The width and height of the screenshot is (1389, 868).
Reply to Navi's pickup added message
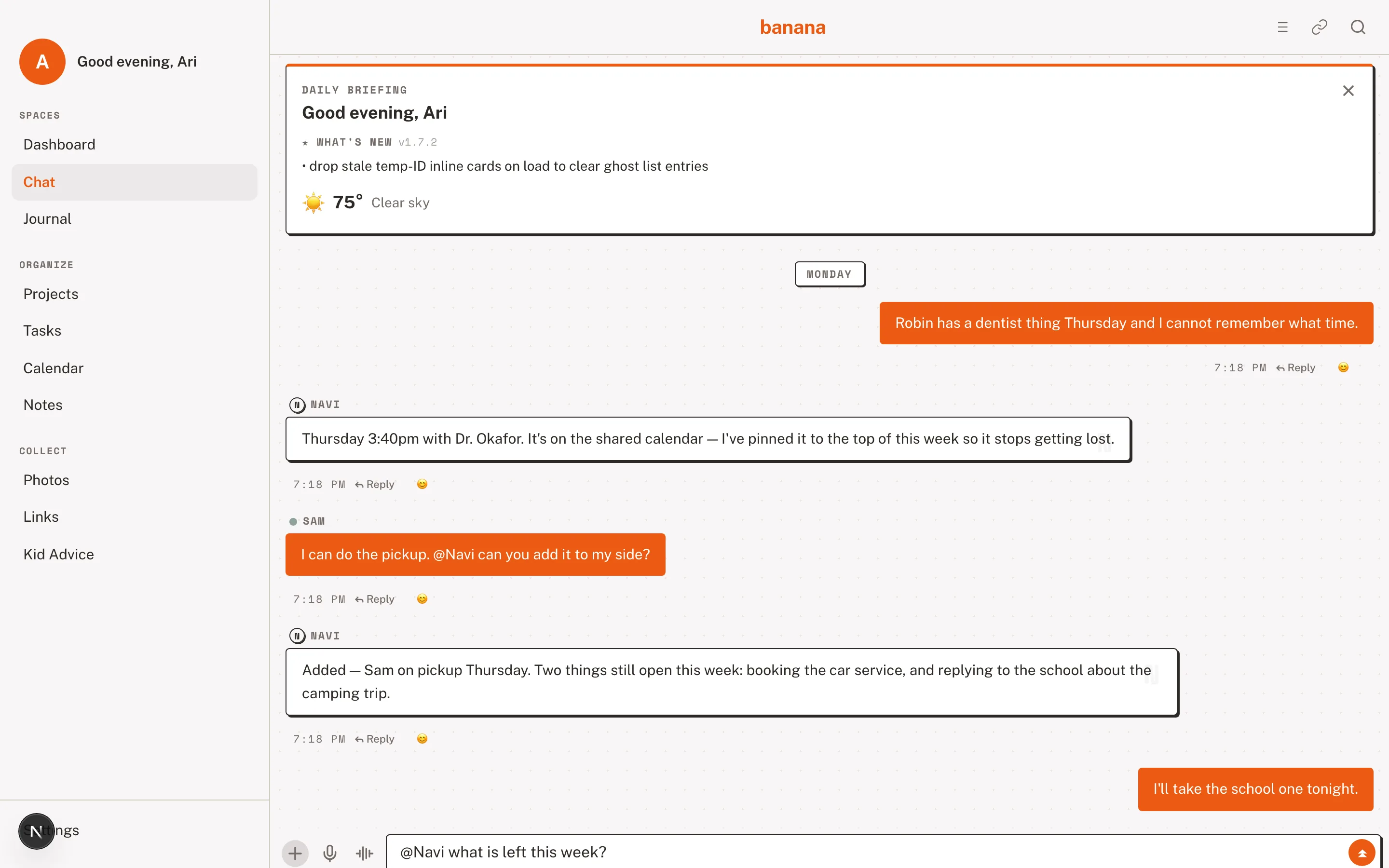click(x=375, y=739)
